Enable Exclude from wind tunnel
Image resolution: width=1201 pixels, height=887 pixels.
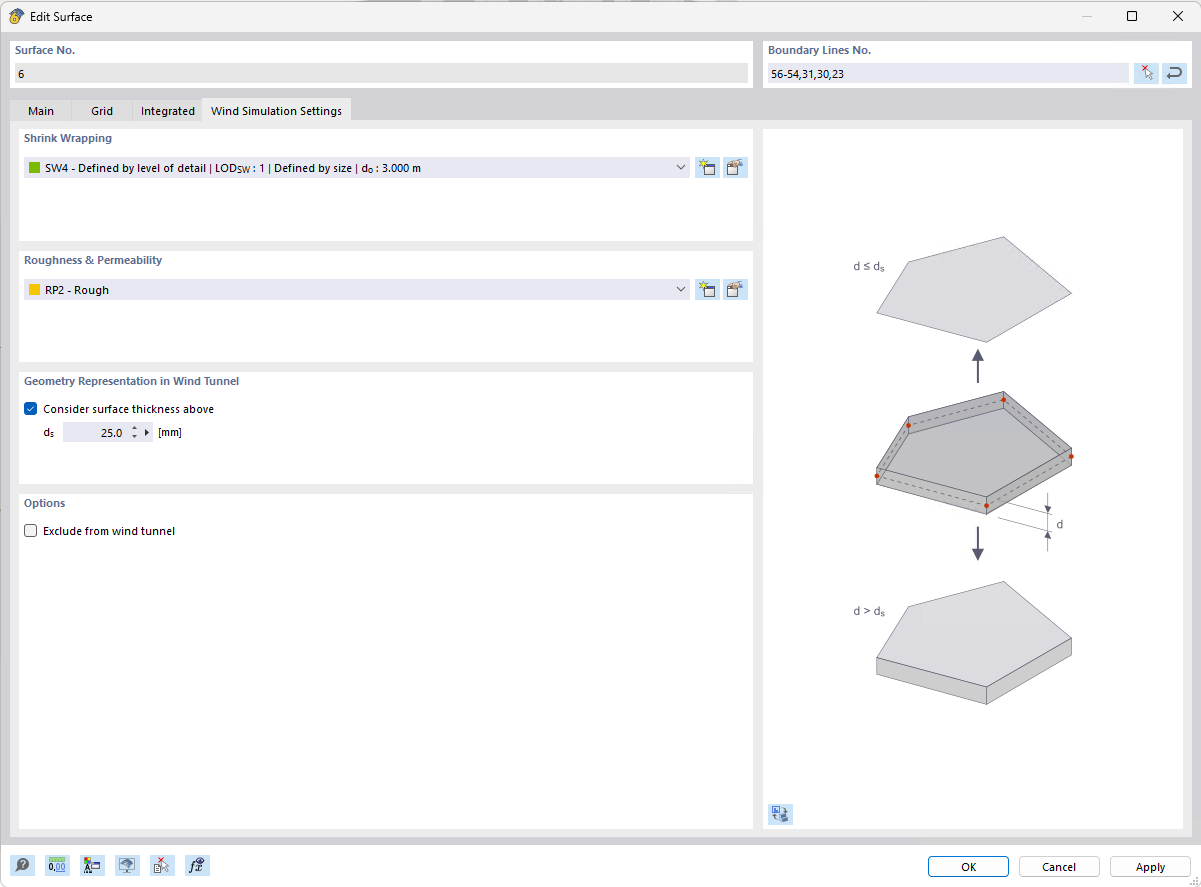tap(30, 530)
